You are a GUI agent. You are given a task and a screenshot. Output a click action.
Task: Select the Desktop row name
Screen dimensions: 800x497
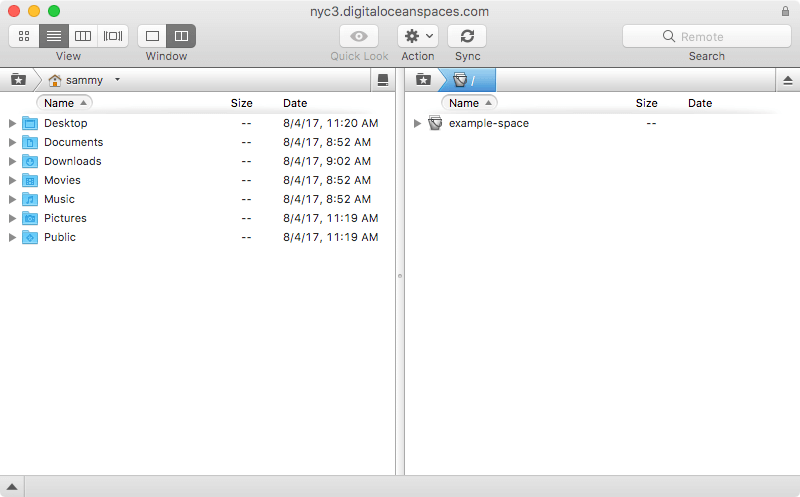pyautogui.click(x=65, y=123)
